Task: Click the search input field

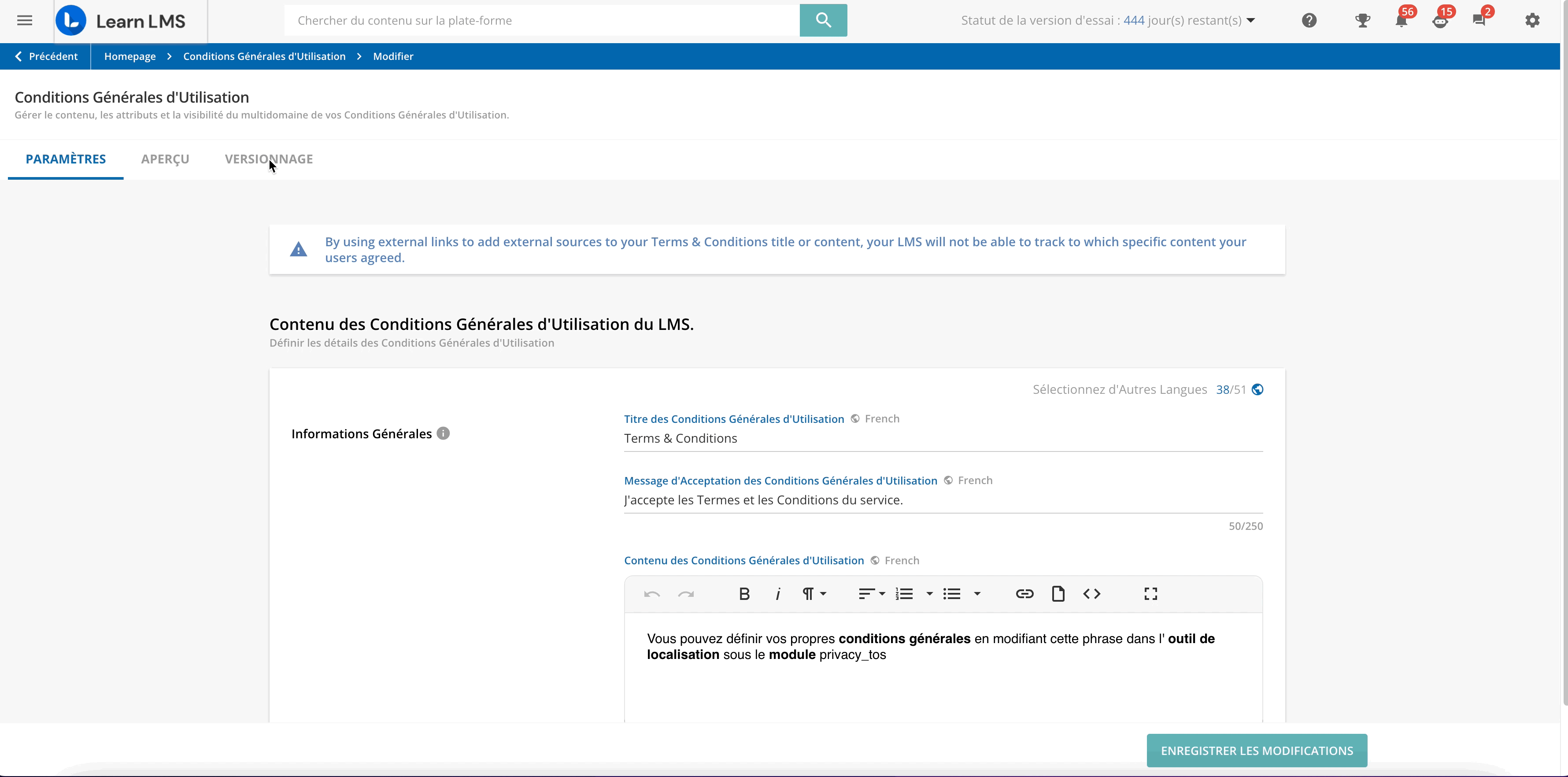Action: coord(542,20)
